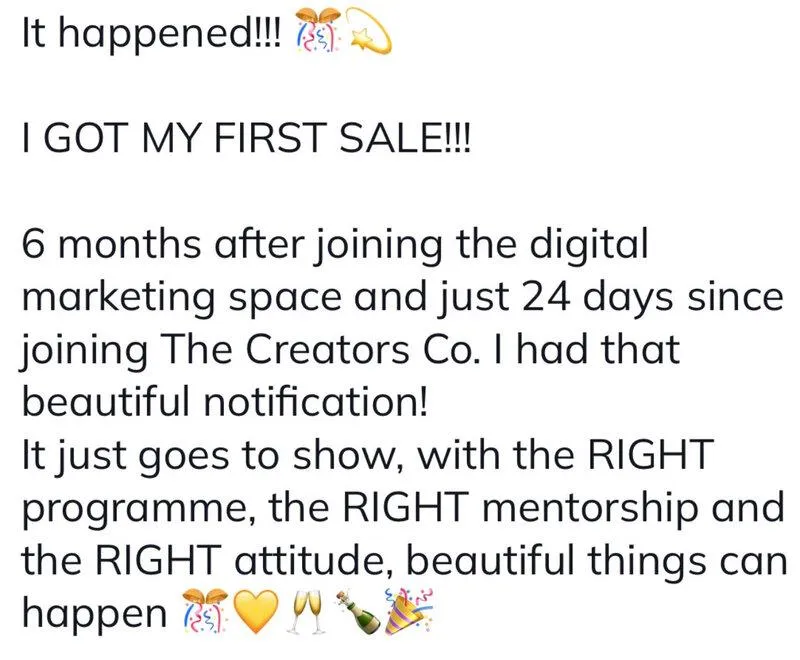Click the words '6 months' in the post
The width and height of the screenshot is (800, 660).
[x=112, y=244]
